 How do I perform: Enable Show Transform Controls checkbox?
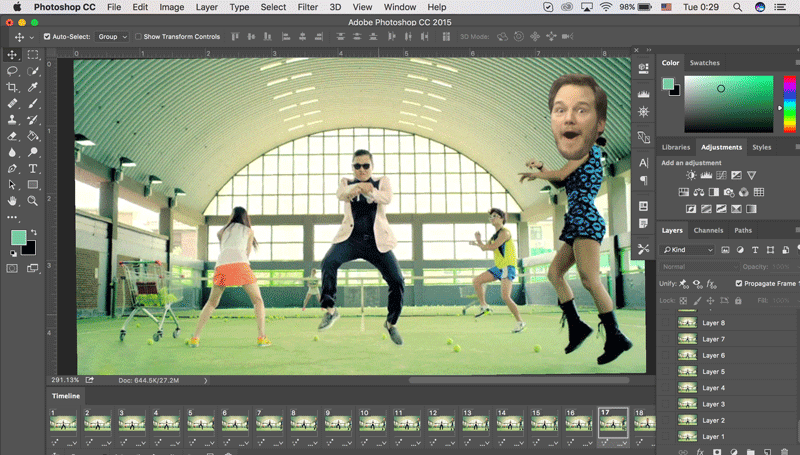(x=138, y=36)
